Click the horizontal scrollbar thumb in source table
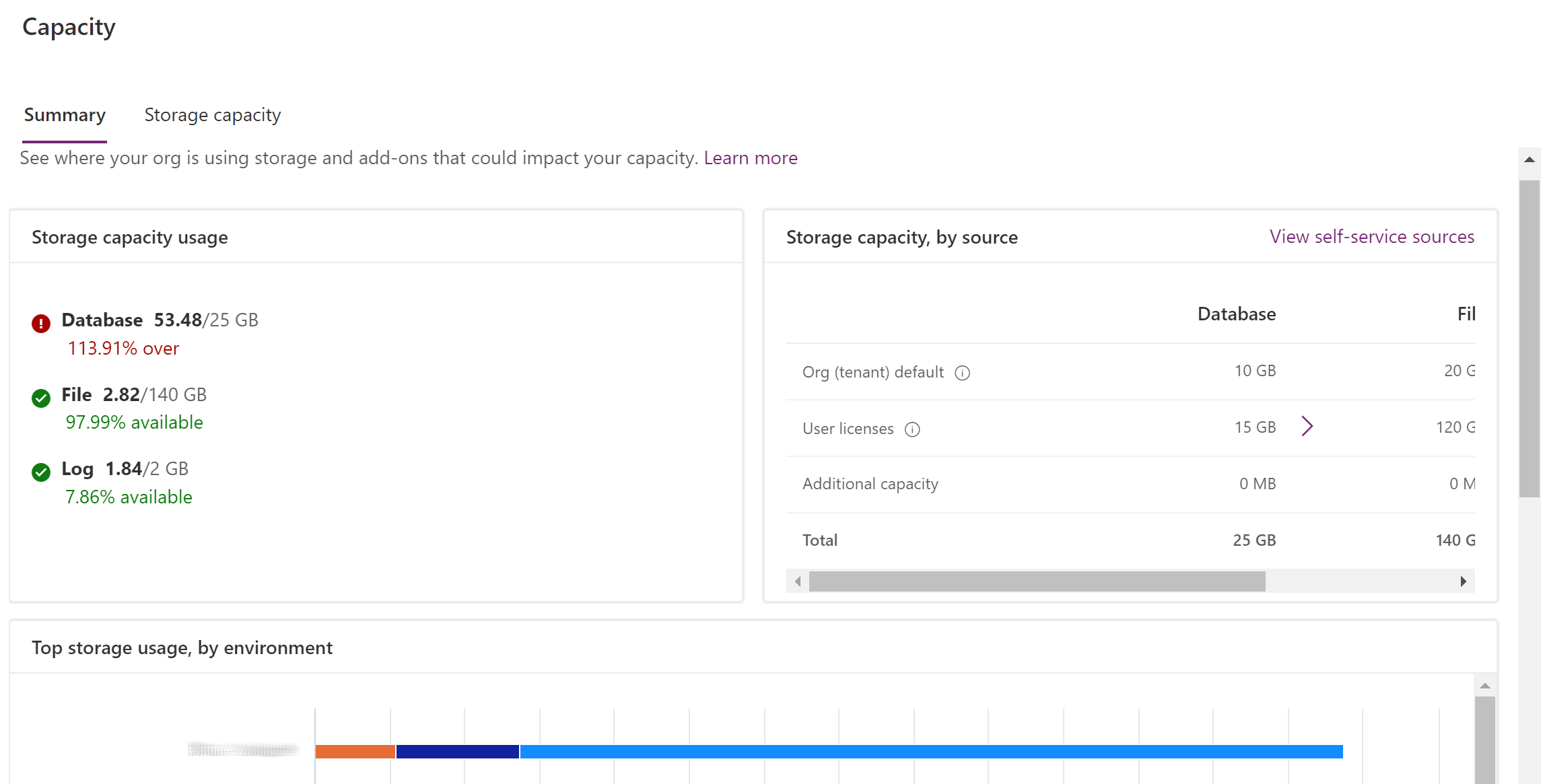 click(x=1037, y=581)
